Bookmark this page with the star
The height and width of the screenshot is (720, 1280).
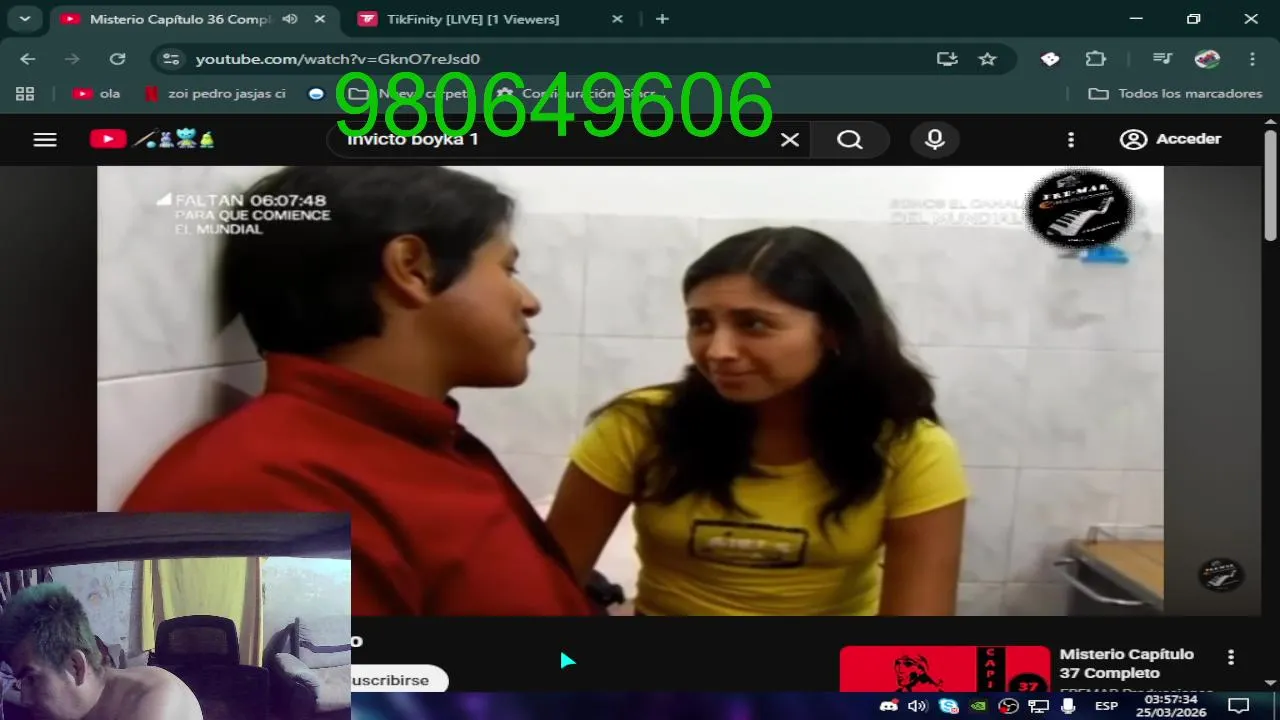coord(987,59)
